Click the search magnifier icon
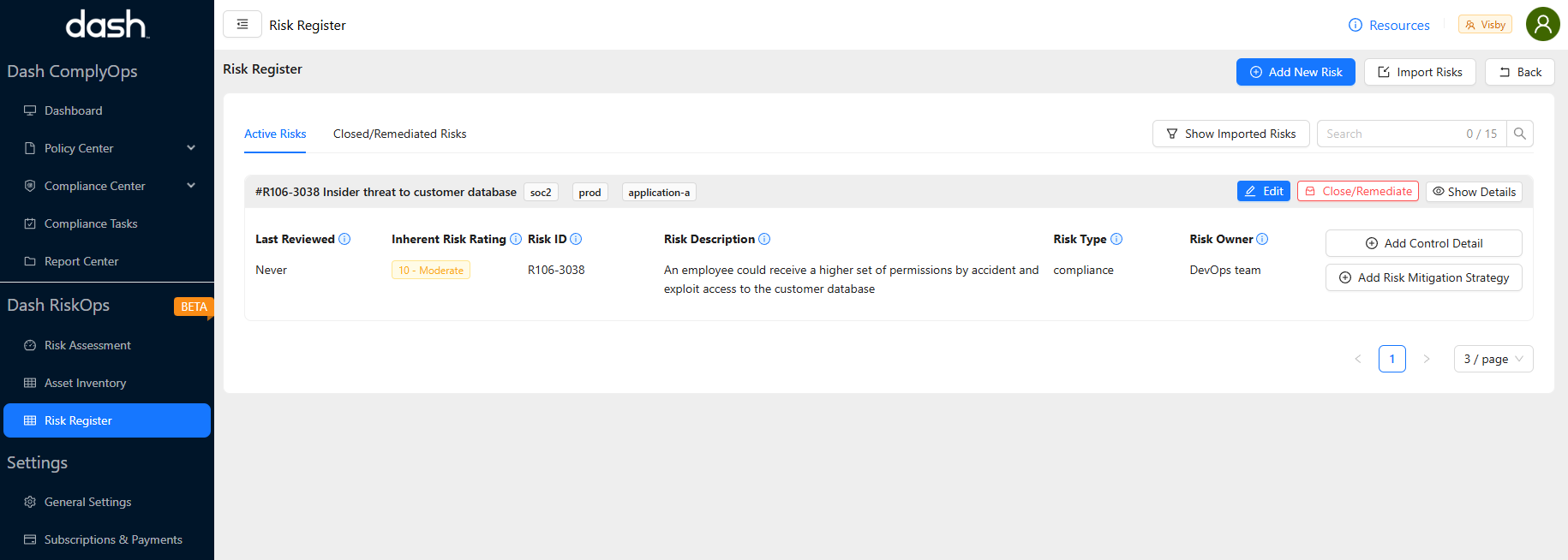 pyautogui.click(x=1520, y=134)
